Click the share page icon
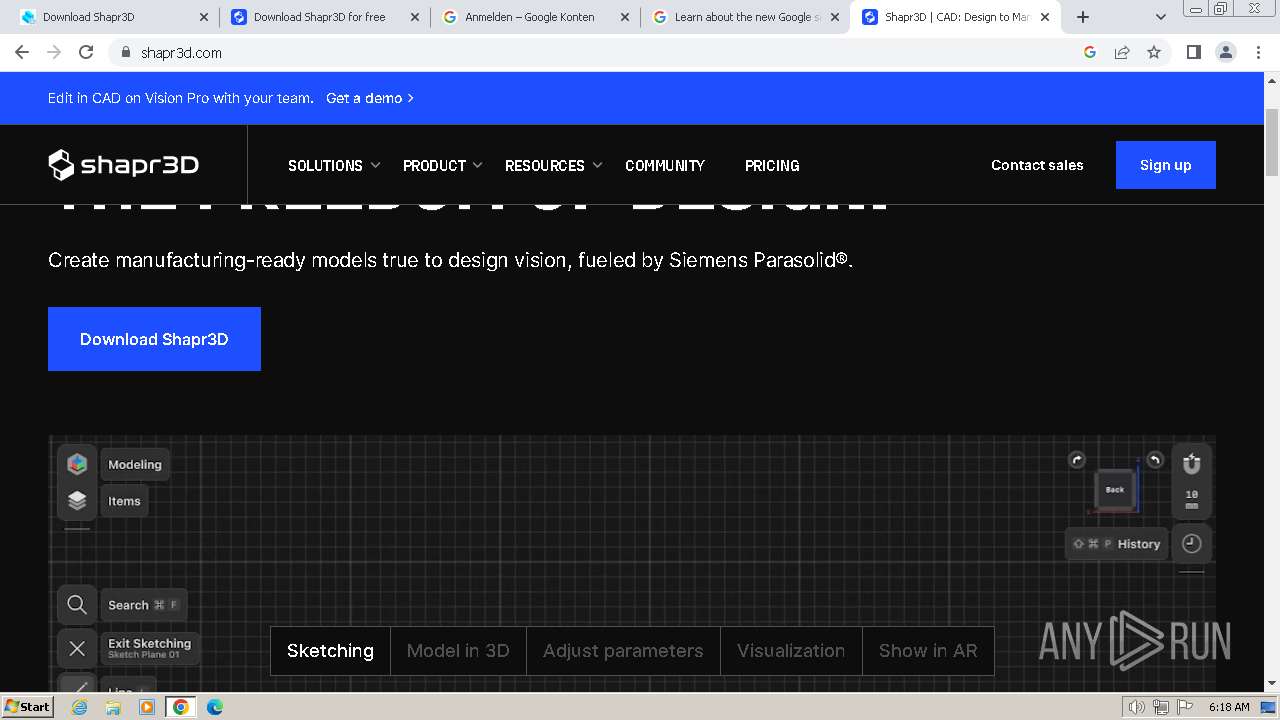 pos(1122,52)
